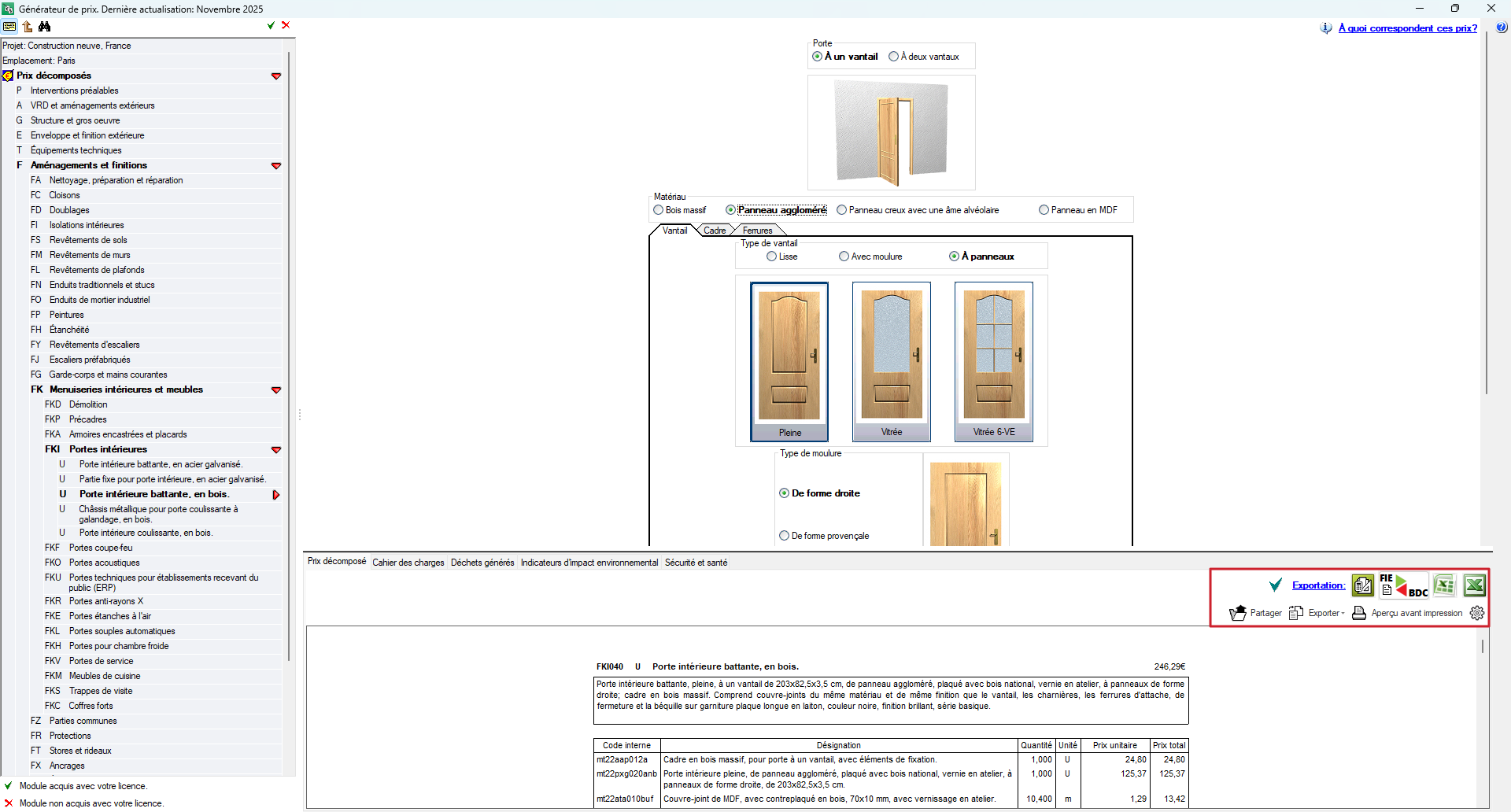Switch to the 'Cadre' tab
1511x812 pixels.
[715, 231]
